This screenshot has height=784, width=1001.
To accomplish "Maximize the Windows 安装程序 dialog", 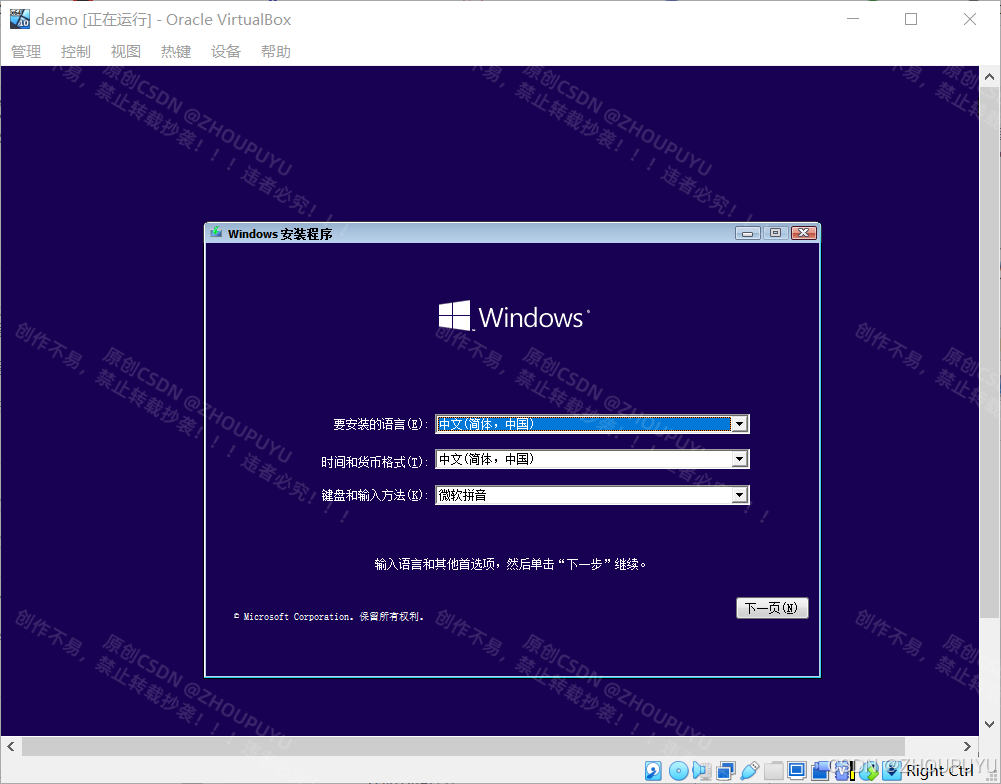I will [x=775, y=233].
